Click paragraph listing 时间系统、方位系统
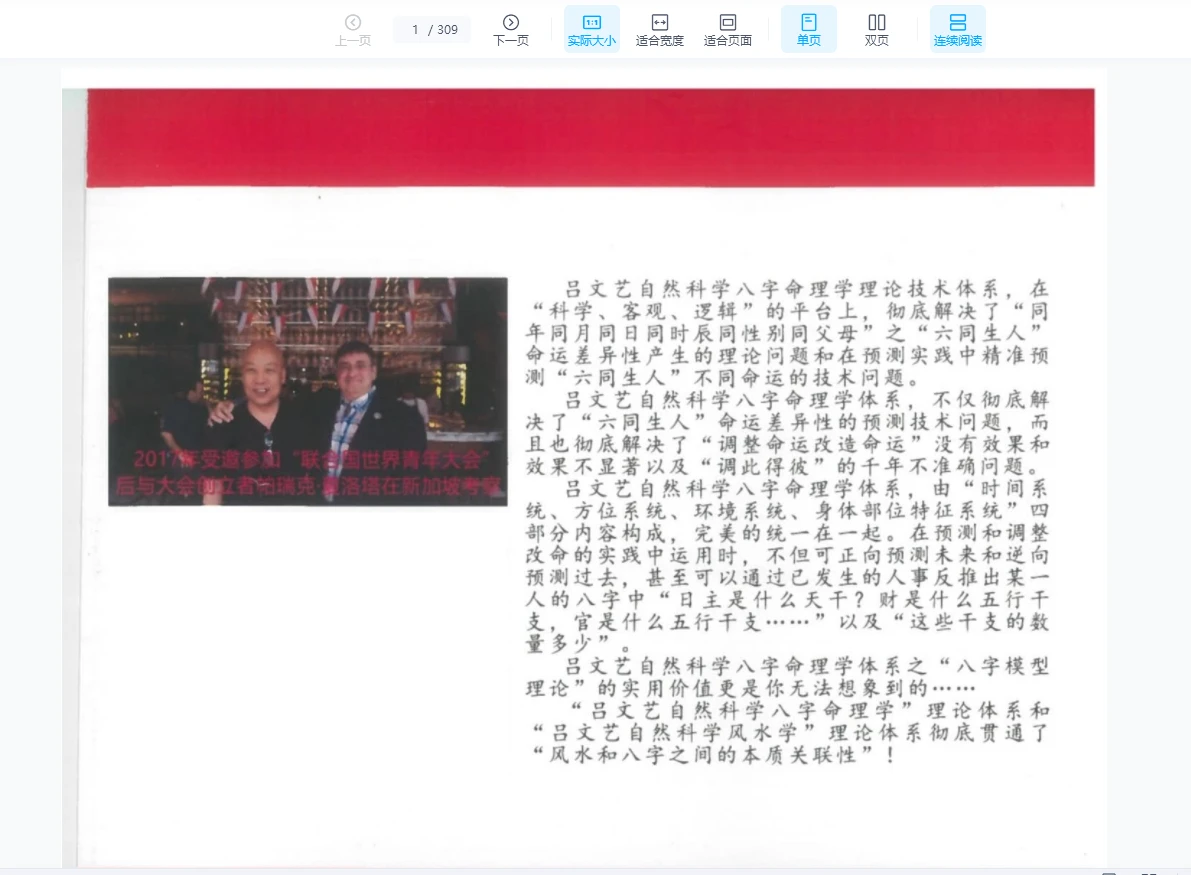Image resolution: width=1191 pixels, height=875 pixels. click(x=787, y=566)
